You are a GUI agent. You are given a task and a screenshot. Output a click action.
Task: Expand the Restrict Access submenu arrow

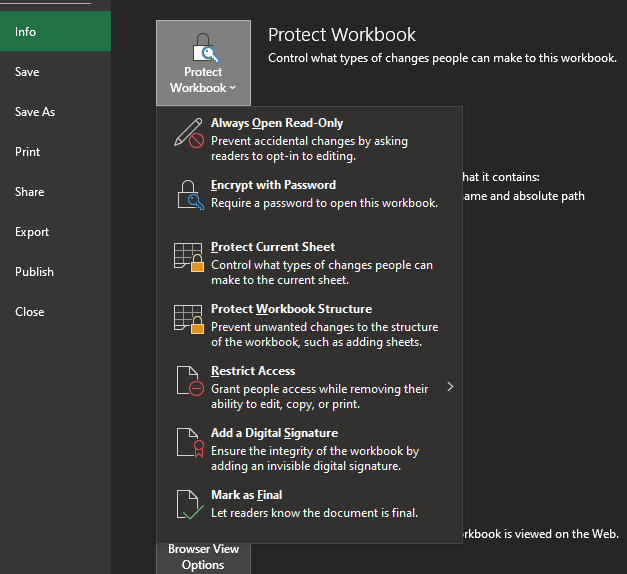pyautogui.click(x=450, y=386)
